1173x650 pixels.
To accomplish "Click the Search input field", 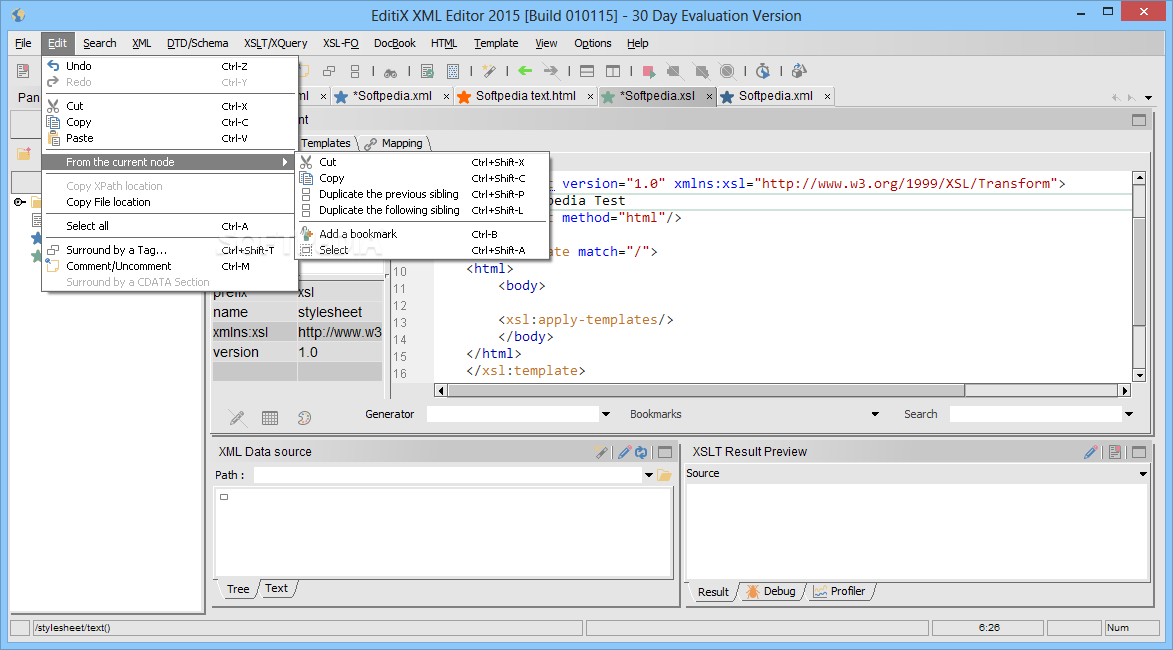I will tap(1035, 414).
